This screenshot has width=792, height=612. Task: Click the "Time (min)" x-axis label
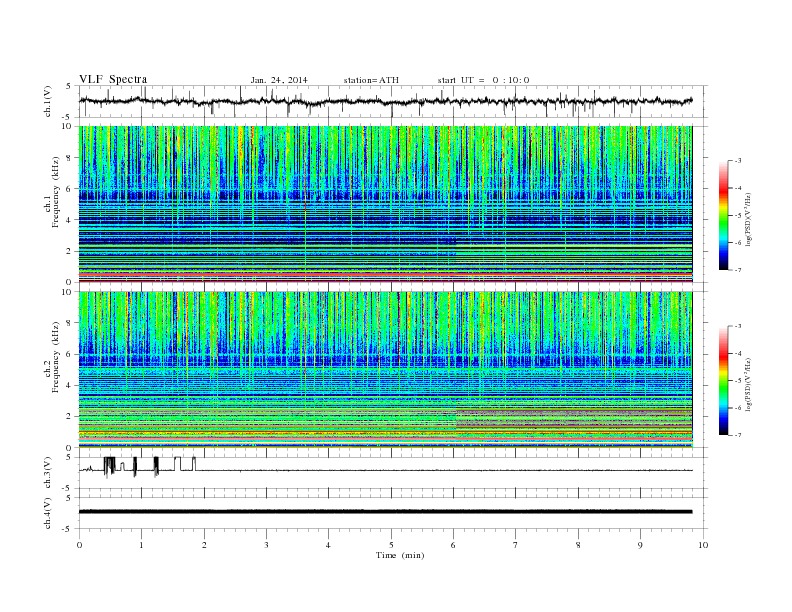[400, 555]
